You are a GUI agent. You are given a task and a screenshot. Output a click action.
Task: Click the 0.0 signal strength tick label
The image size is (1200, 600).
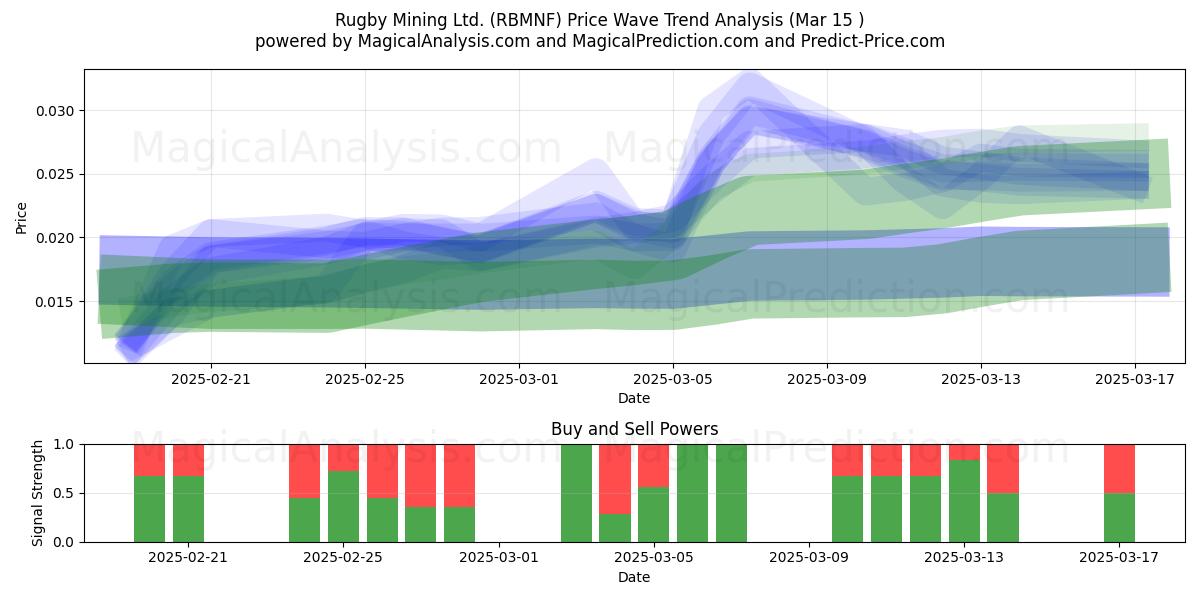[x=65, y=542]
